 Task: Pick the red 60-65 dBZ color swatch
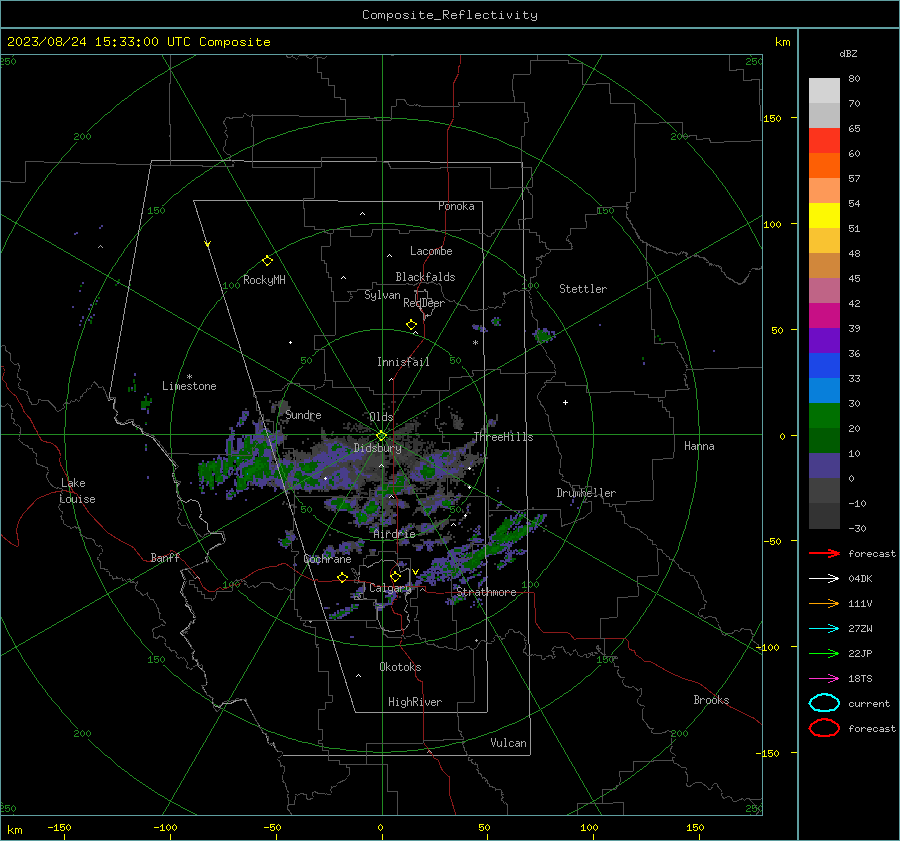[x=824, y=141]
